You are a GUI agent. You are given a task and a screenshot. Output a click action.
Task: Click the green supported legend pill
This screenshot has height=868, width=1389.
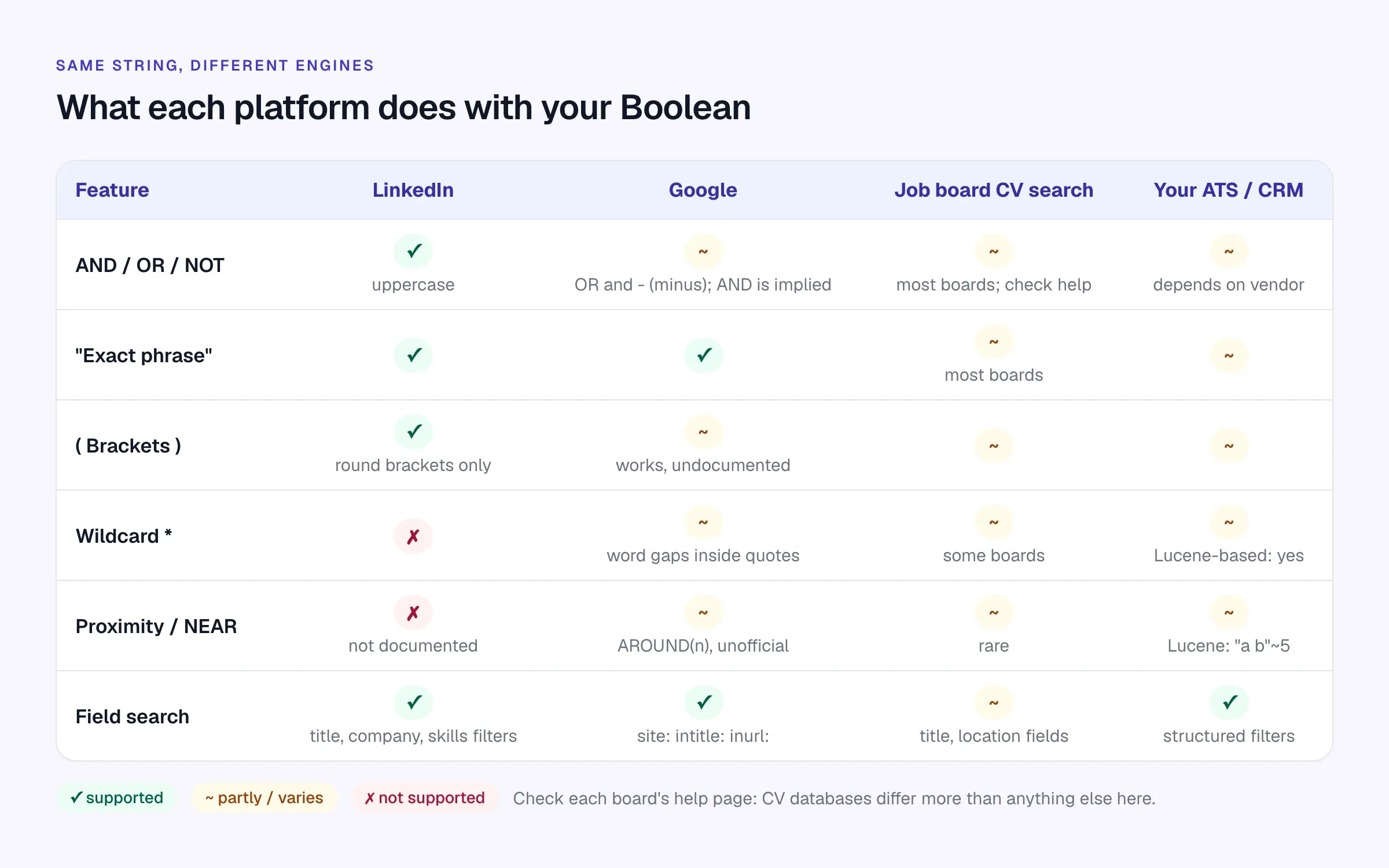point(116,797)
